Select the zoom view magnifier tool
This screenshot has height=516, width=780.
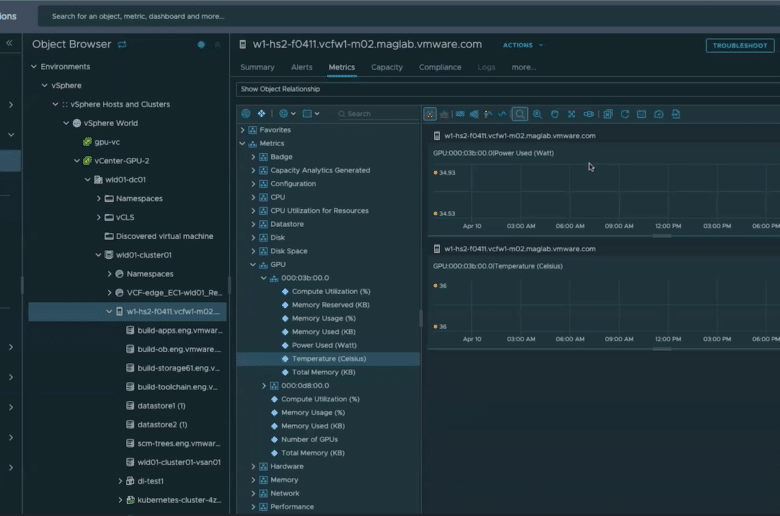520,114
